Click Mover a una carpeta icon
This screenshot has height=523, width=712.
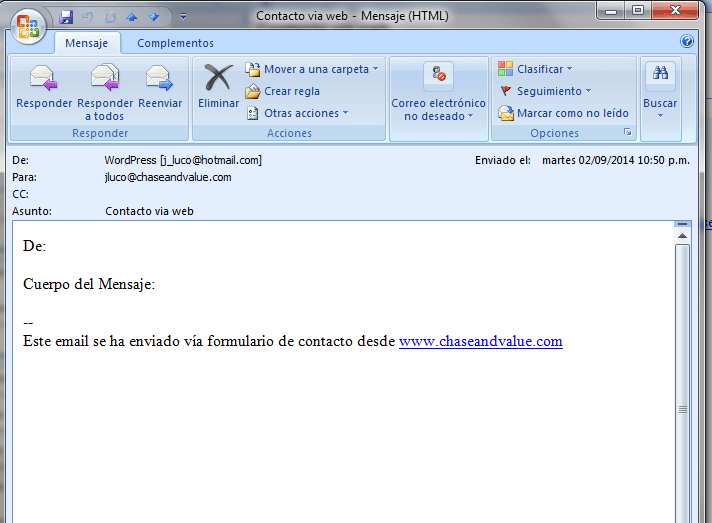point(253,69)
